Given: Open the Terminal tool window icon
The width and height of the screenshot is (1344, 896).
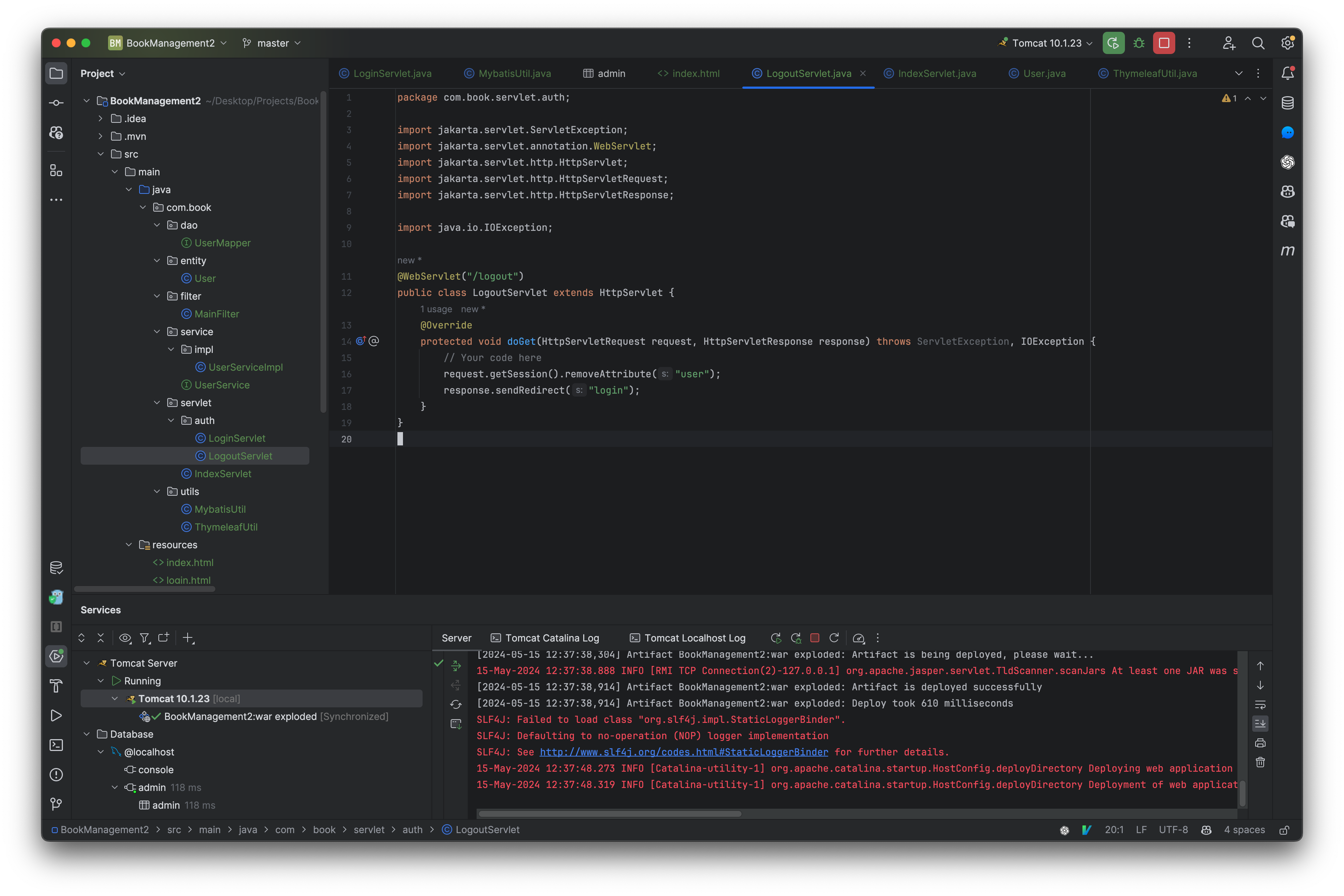Looking at the screenshot, I should [56, 745].
